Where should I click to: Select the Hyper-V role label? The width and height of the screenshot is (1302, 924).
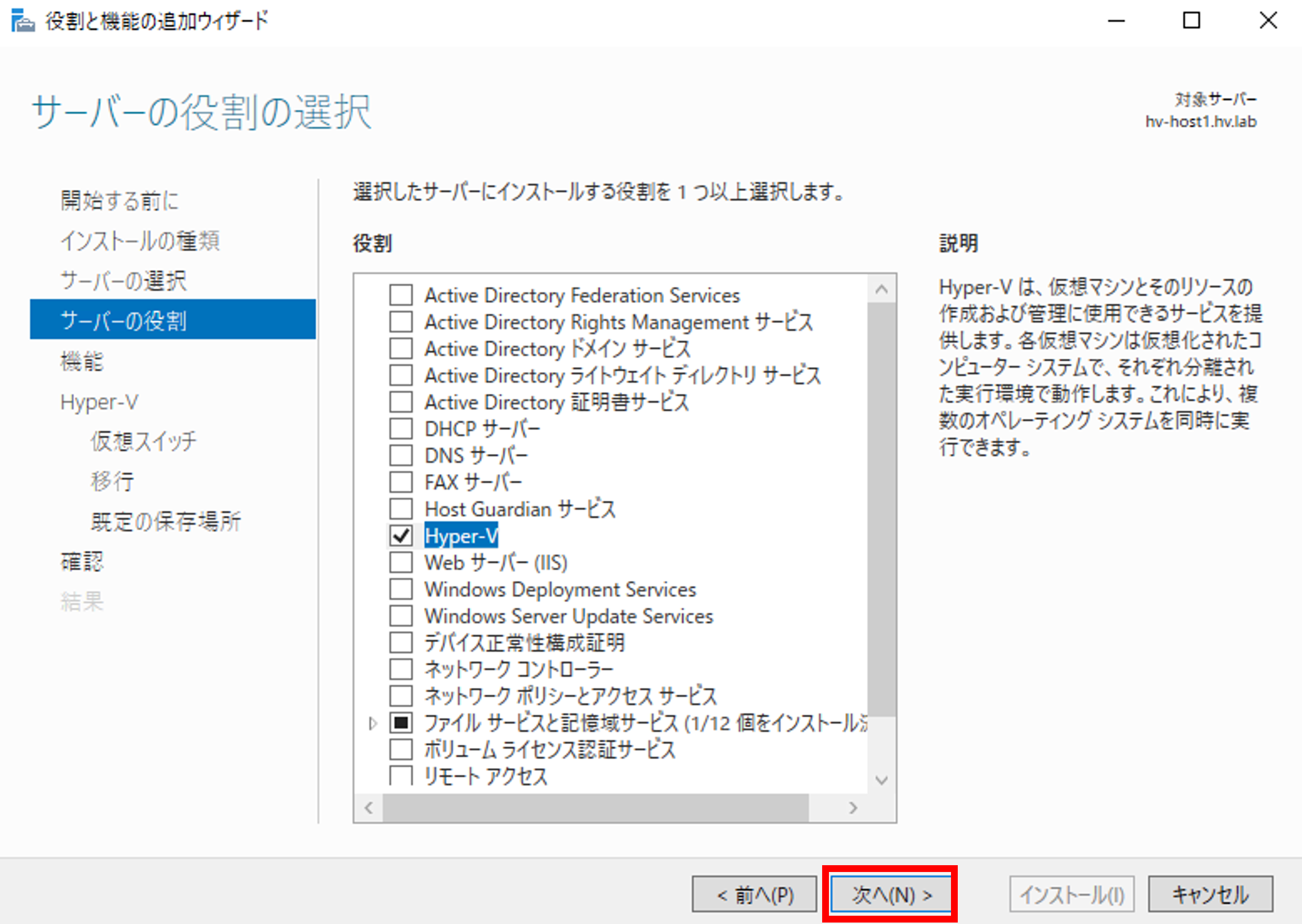click(x=461, y=536)
